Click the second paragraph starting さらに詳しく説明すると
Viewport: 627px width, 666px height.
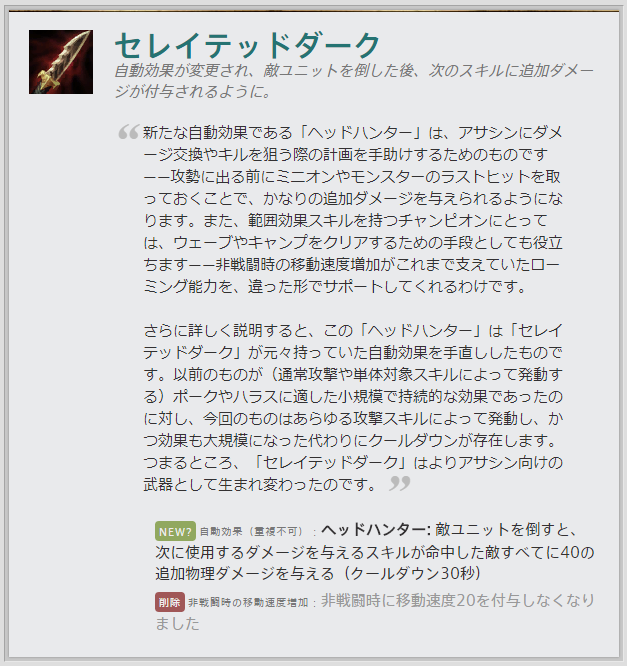pos(353,408)
